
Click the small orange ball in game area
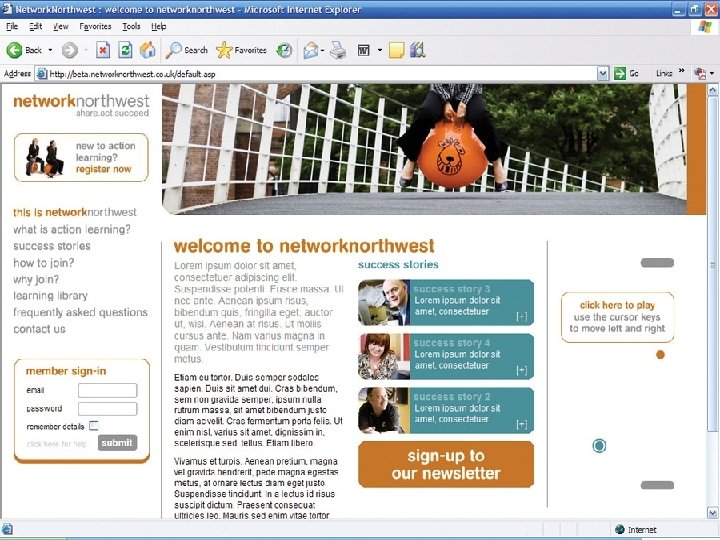[x=660, y=354]
